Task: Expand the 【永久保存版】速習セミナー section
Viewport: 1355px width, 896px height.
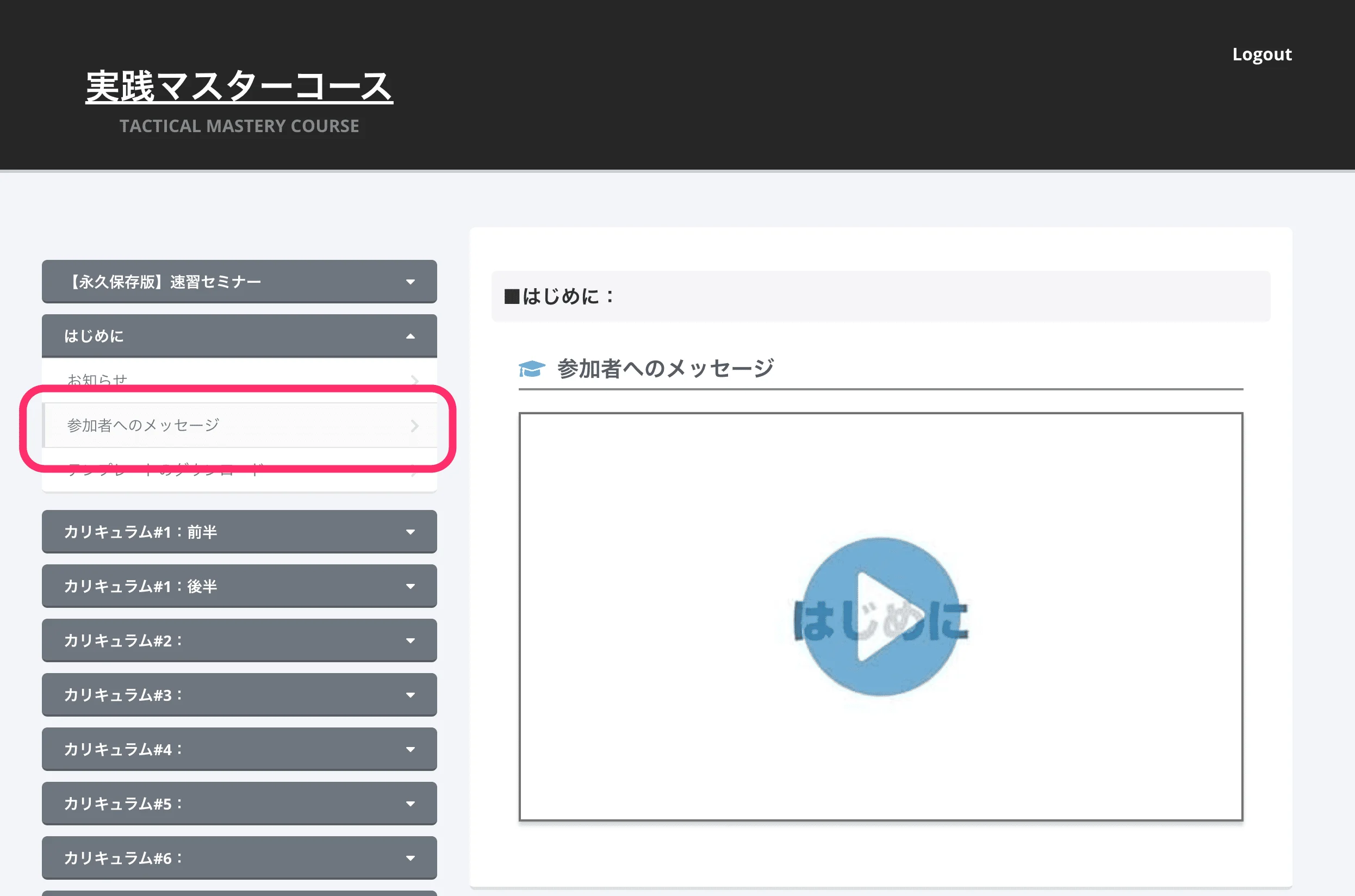Action: [239, 281]
